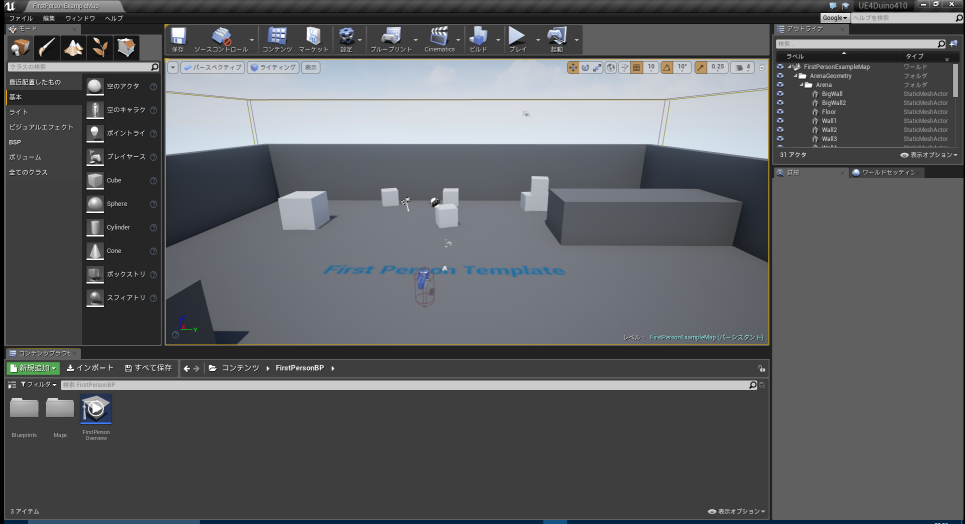Select the scale gizmo tool in viewport
Screen dimensions: 965x524
click(597, 68)
